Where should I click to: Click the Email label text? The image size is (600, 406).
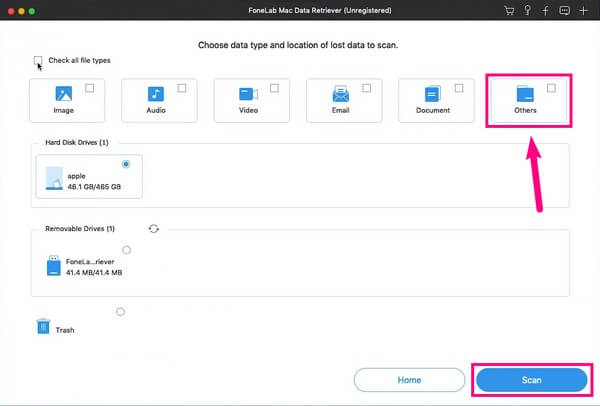341,110
